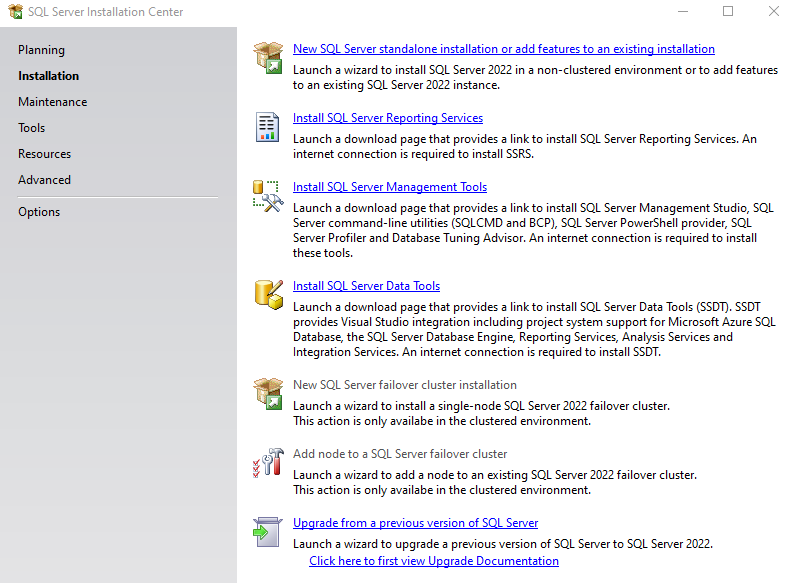The width and height of the screenshot is (787, 583).
Task: Follow Install SQL Server Management Tools link
Action: pos(389,187)
